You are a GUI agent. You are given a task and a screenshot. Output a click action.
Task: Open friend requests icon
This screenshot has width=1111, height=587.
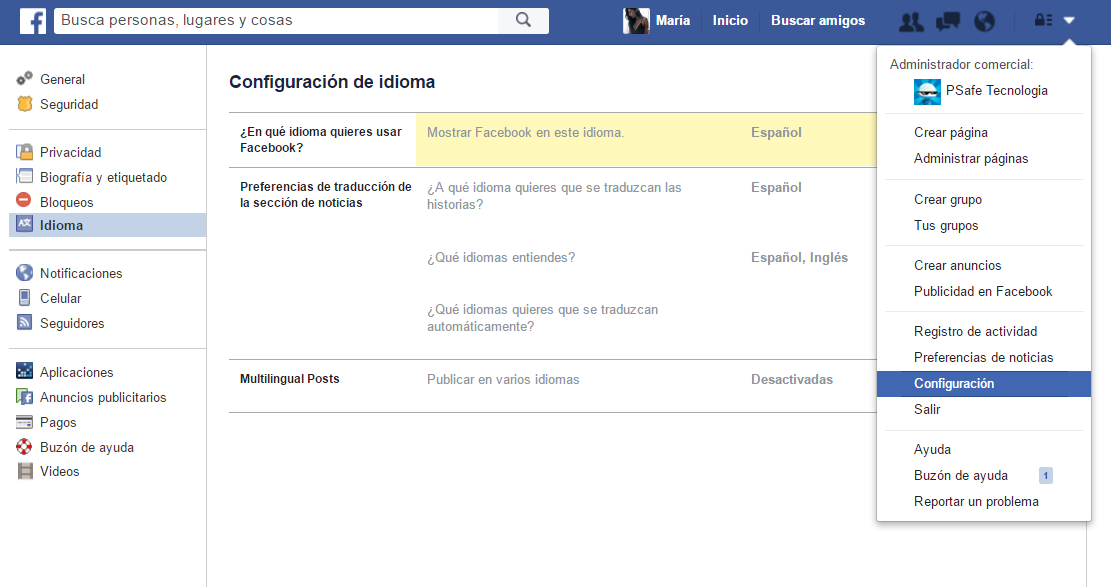[x=911, y=21]
